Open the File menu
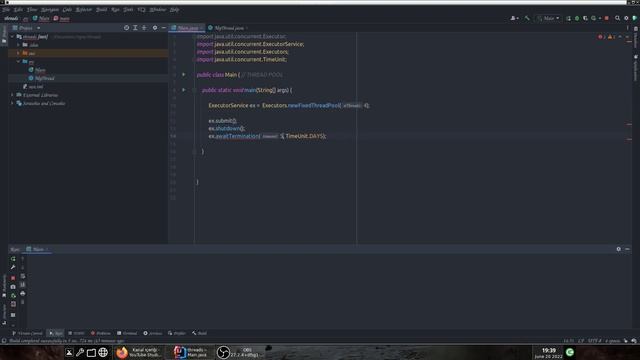The image size is (640, 360). [6, 9]
